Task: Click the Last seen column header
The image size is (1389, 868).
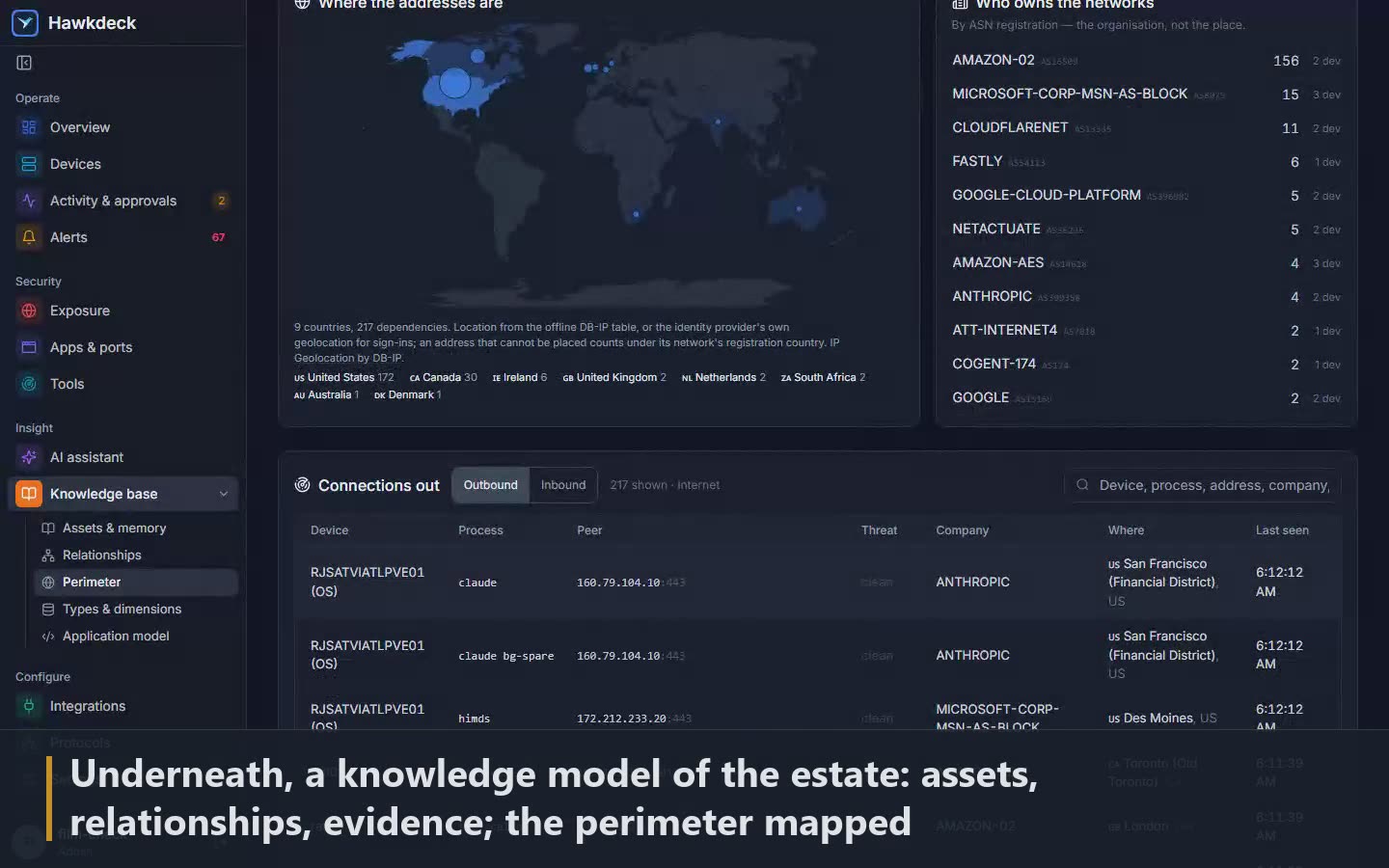Action: tap(1282, 530)
